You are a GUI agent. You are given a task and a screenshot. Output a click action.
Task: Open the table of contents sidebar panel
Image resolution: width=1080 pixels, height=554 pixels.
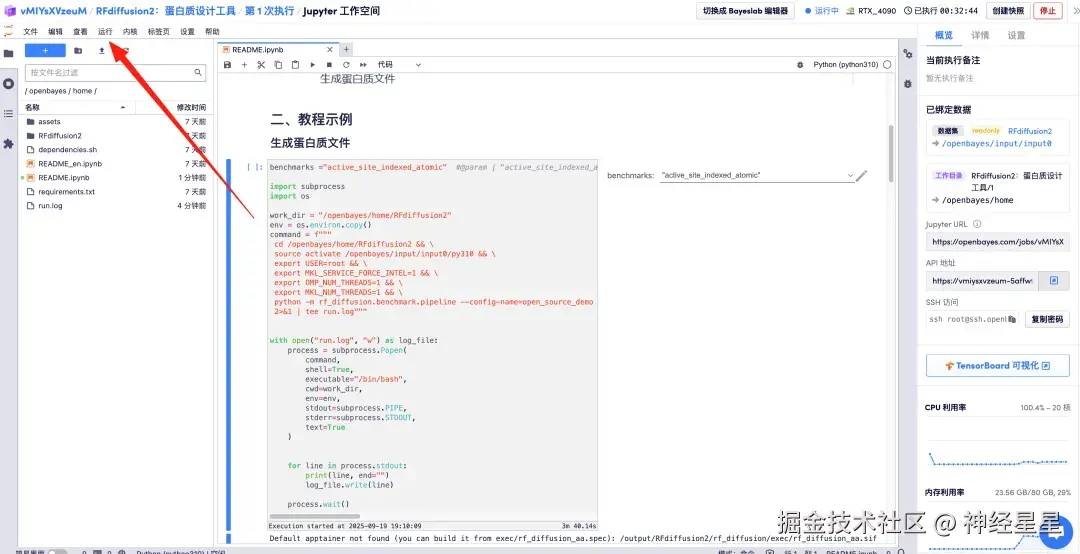(x=8, y=114)
